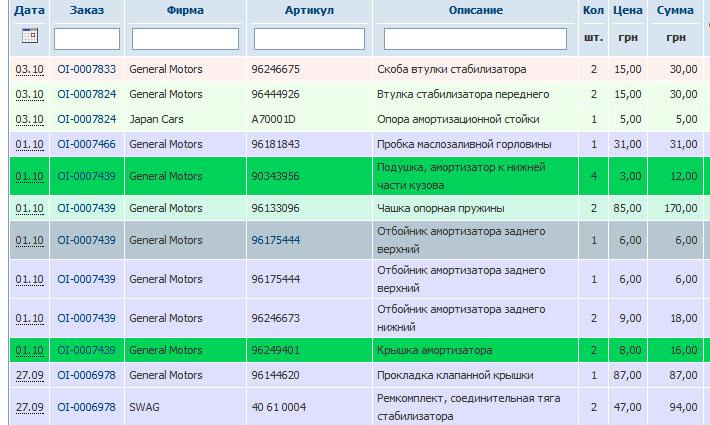Focus the Артикул filter input field
The image size is (710, 425).
click(309, 39)
